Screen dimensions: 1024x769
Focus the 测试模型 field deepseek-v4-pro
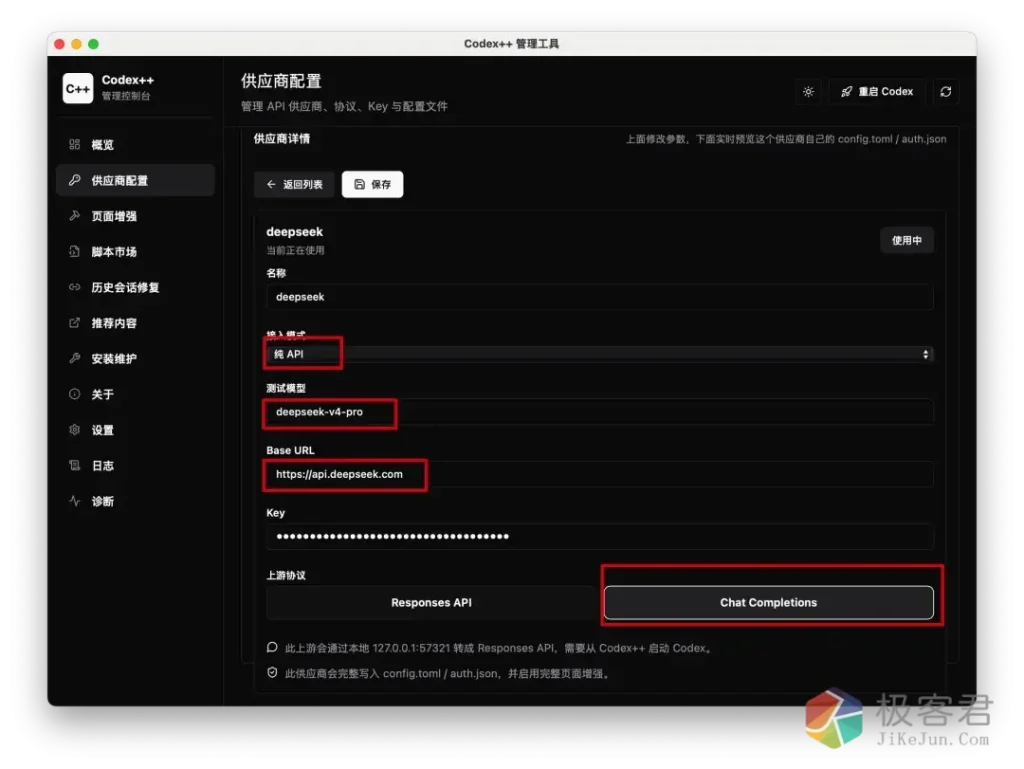600,412
